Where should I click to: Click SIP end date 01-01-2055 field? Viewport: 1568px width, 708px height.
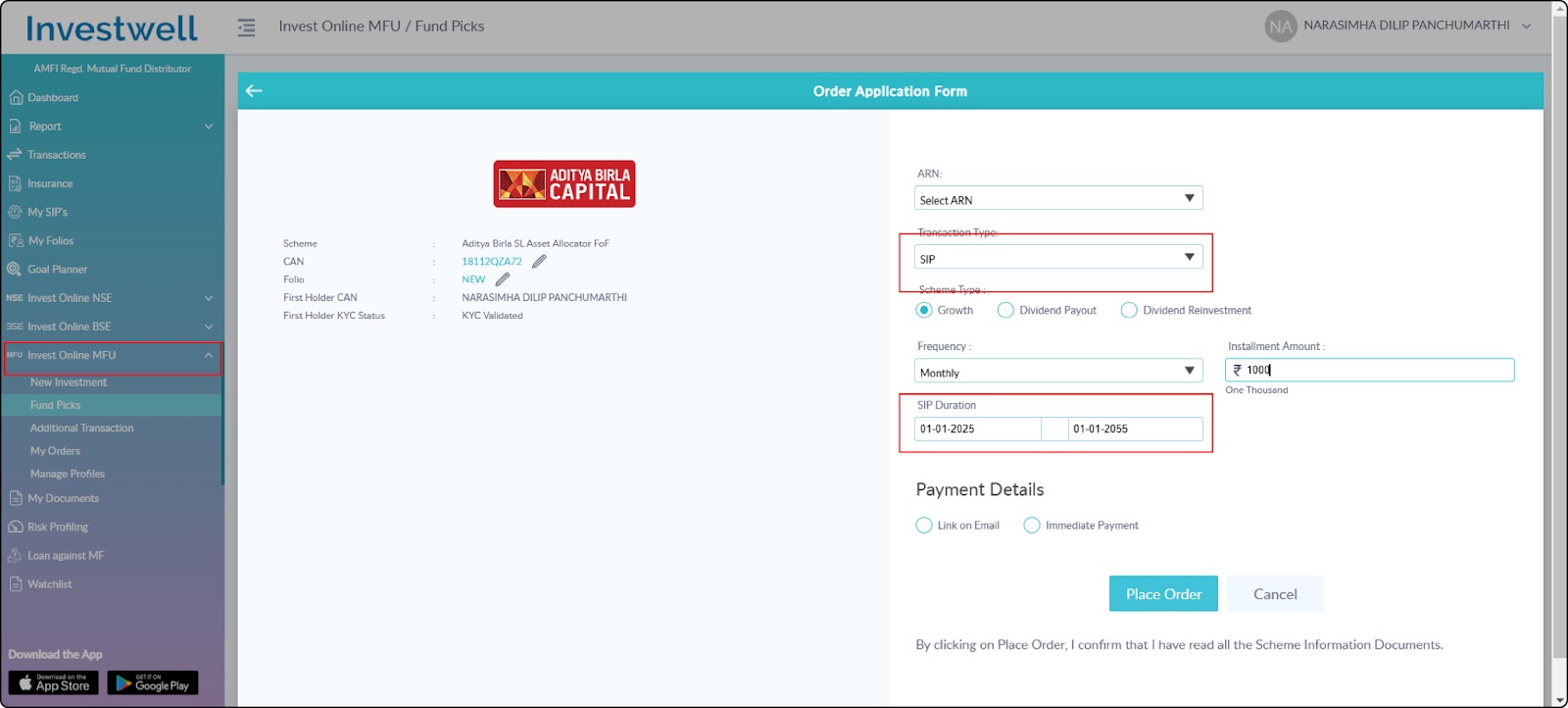click(1135, 429)
